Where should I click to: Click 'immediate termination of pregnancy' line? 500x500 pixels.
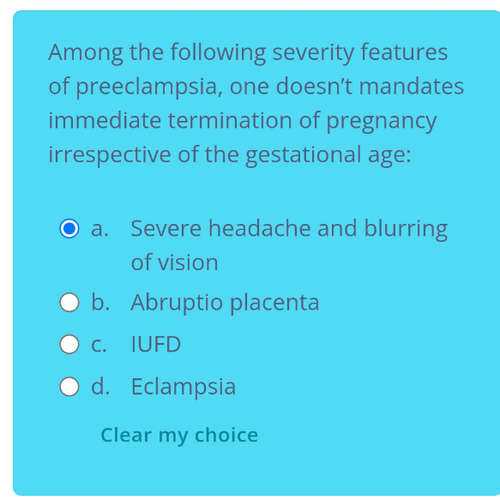click(x=243, y=121)
